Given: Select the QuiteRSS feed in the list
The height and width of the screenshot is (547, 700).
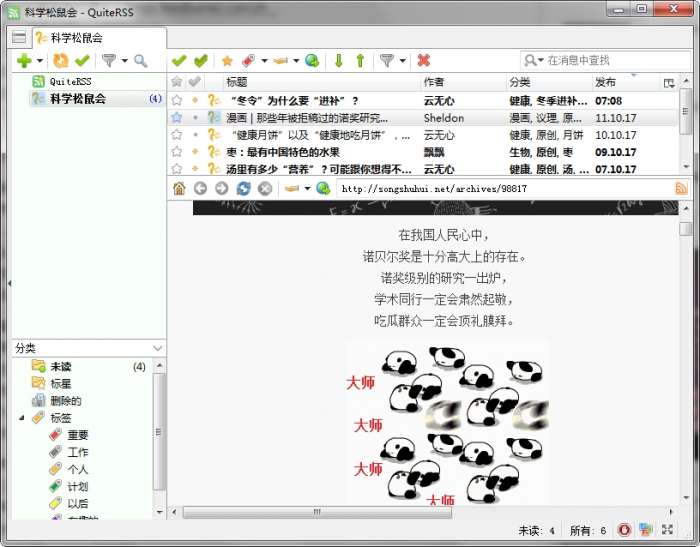Looking at the screenshot, I should click(x=71, y=81).
